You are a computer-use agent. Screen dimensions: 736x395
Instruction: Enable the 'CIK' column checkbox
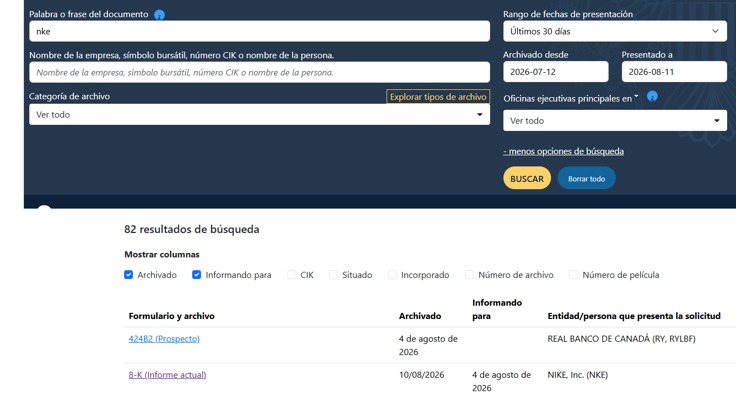(x=291, y=275)
